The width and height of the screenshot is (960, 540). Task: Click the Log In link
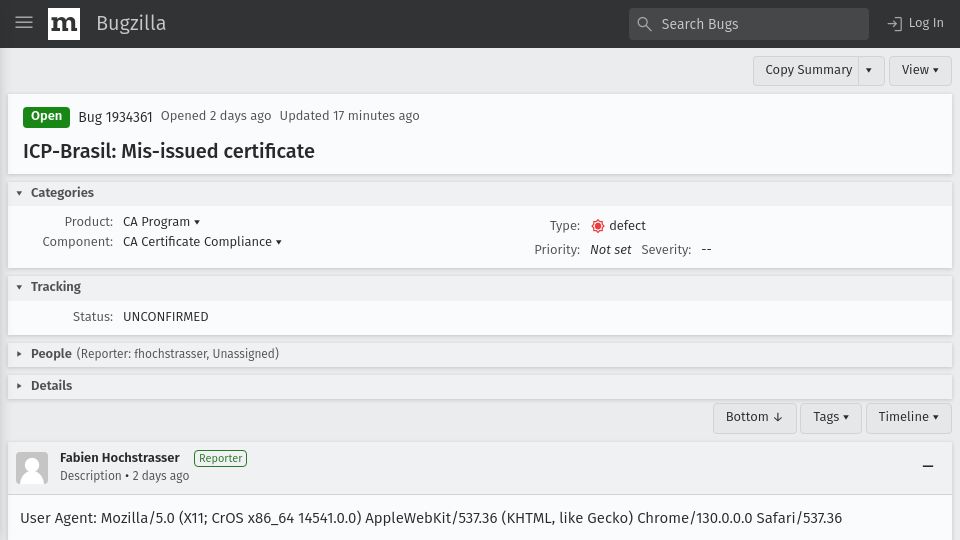point(915,23)
